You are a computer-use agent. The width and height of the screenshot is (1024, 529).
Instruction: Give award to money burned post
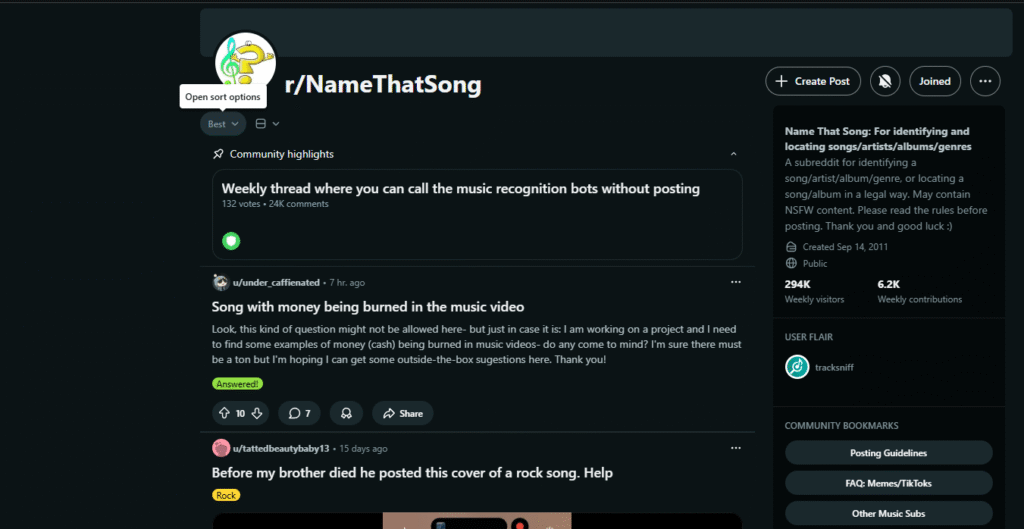(346, 413)
